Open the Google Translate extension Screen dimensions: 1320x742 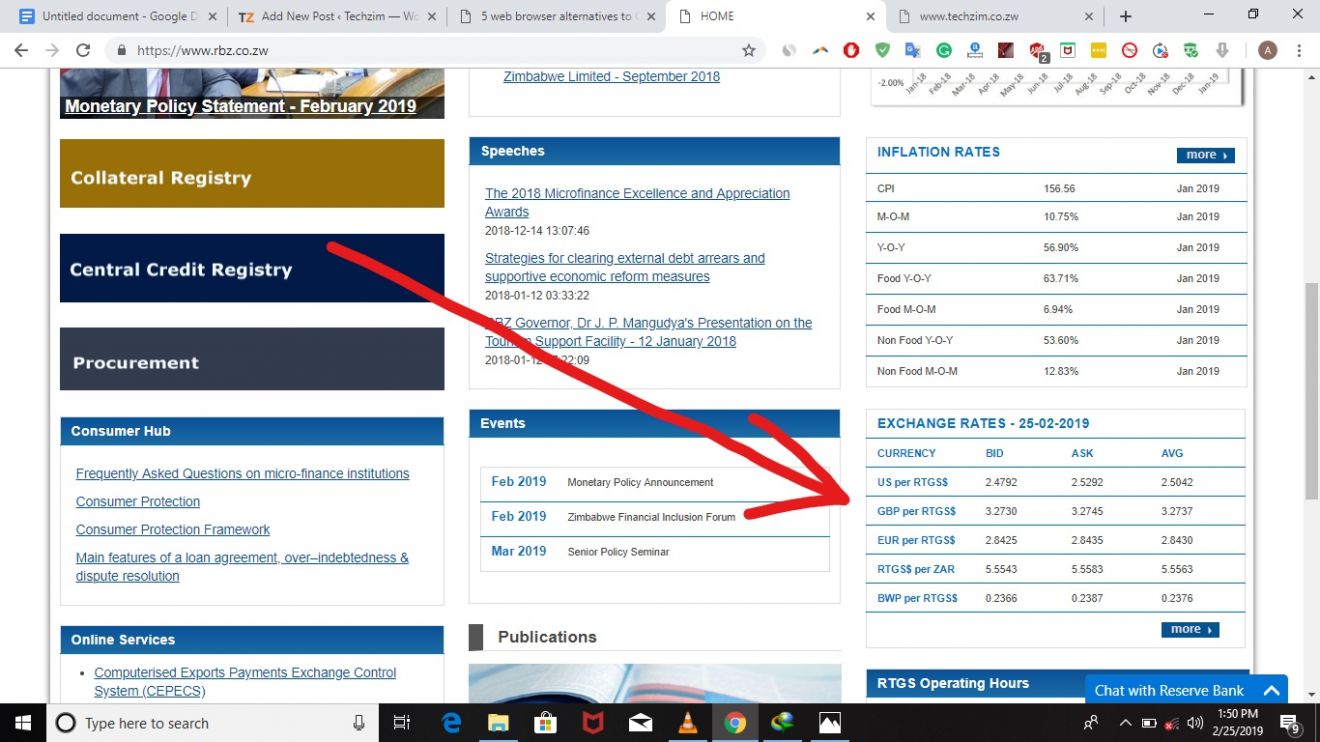[x=912, y=50]
